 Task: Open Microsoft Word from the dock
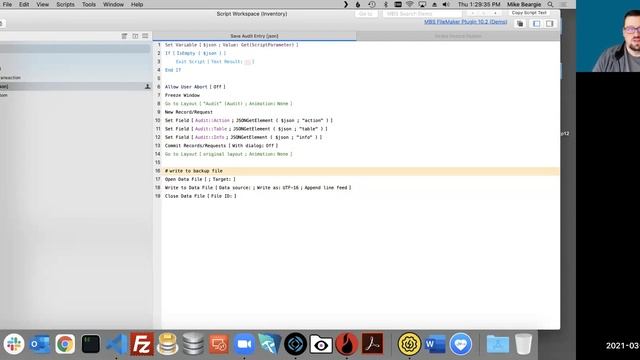tap(435, 344)
